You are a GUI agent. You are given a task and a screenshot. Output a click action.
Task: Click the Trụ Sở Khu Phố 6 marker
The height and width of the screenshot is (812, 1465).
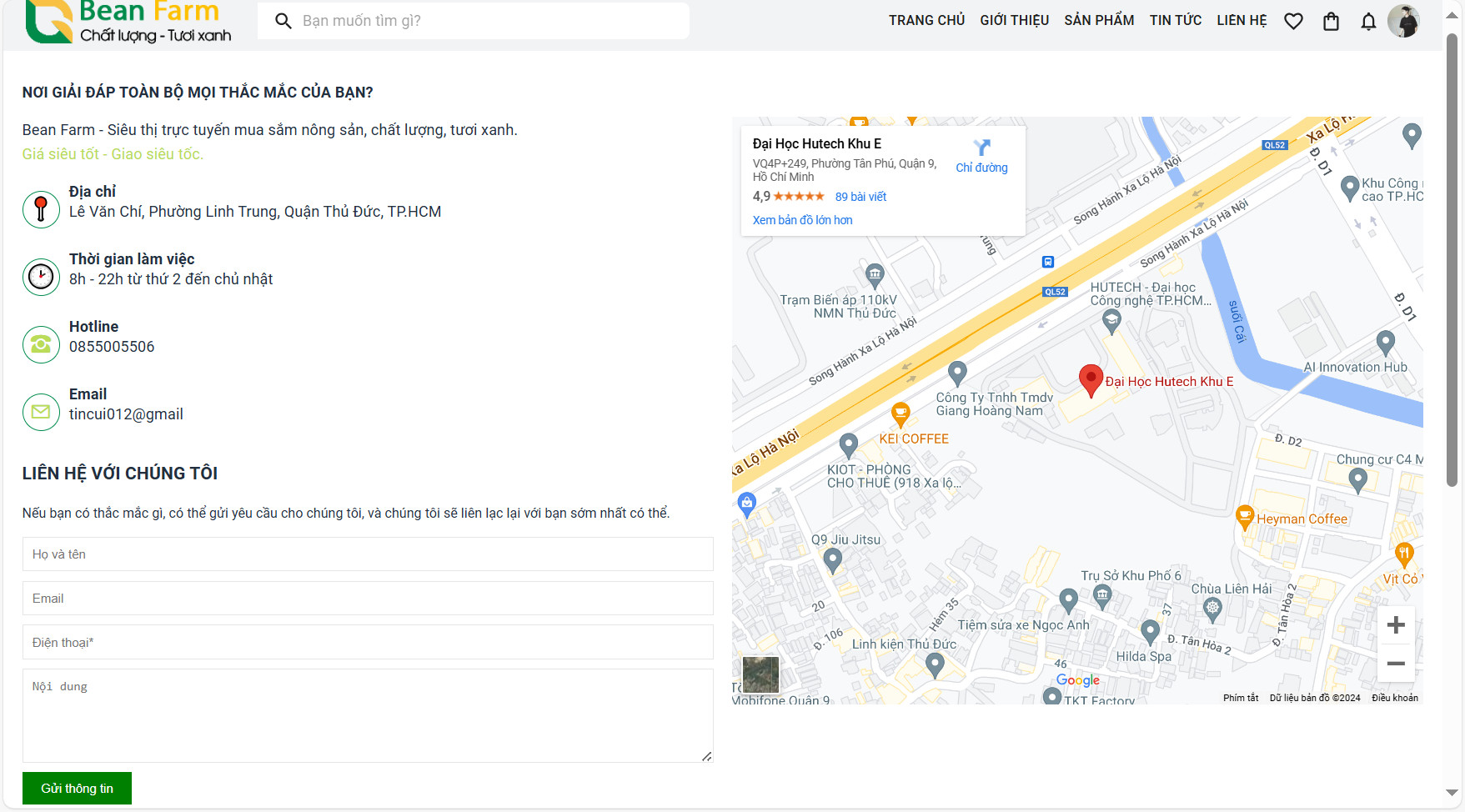(x=1103, y=594)
